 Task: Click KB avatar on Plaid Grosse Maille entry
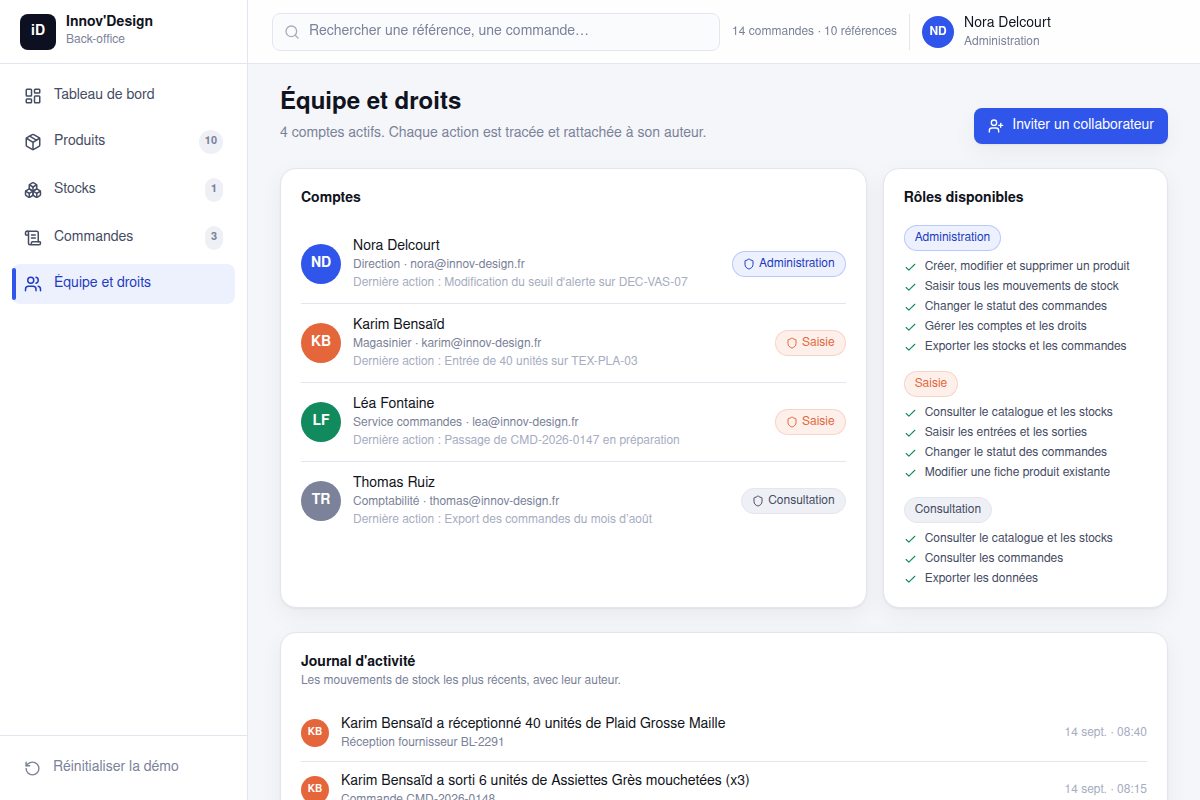tap(315, 732)
